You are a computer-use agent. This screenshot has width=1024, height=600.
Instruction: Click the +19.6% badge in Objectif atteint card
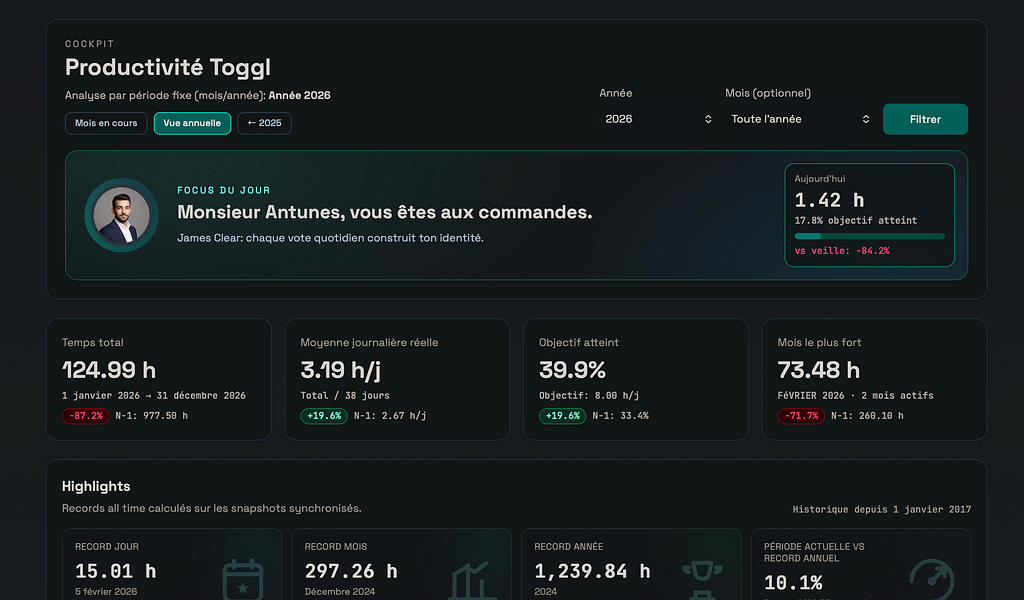point(562,416)
